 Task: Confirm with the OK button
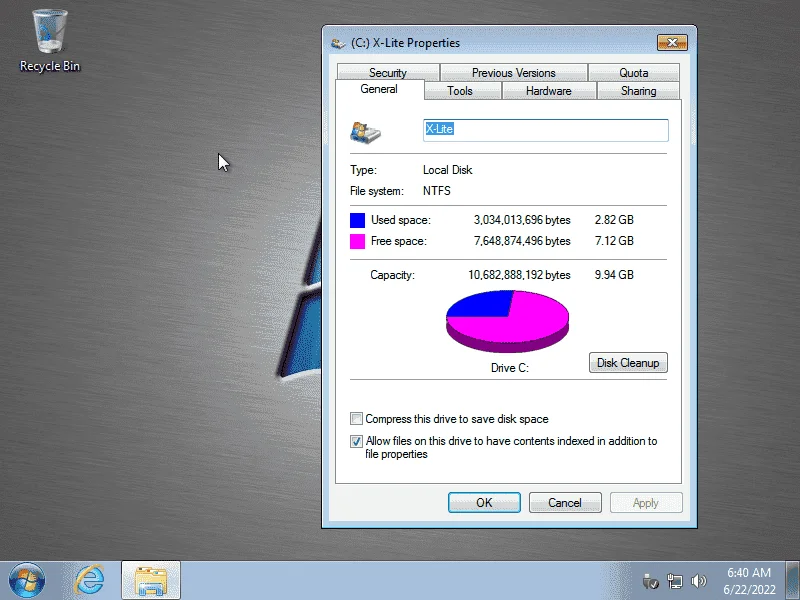click(484, 503)
